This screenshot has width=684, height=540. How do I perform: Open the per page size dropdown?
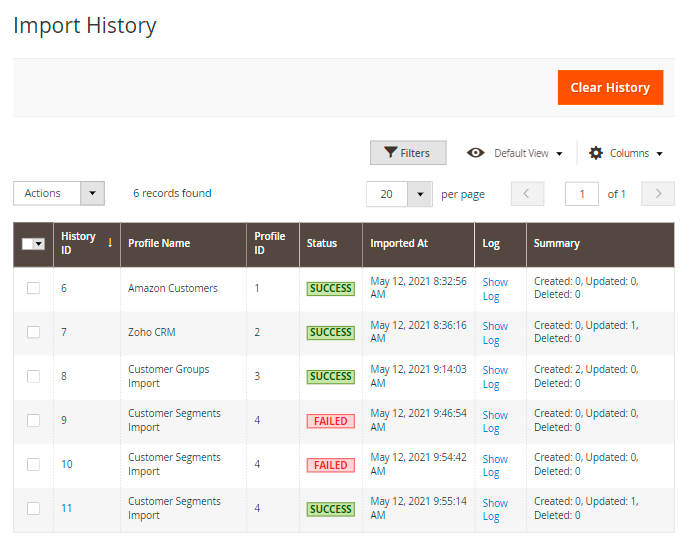pos(399,194)
